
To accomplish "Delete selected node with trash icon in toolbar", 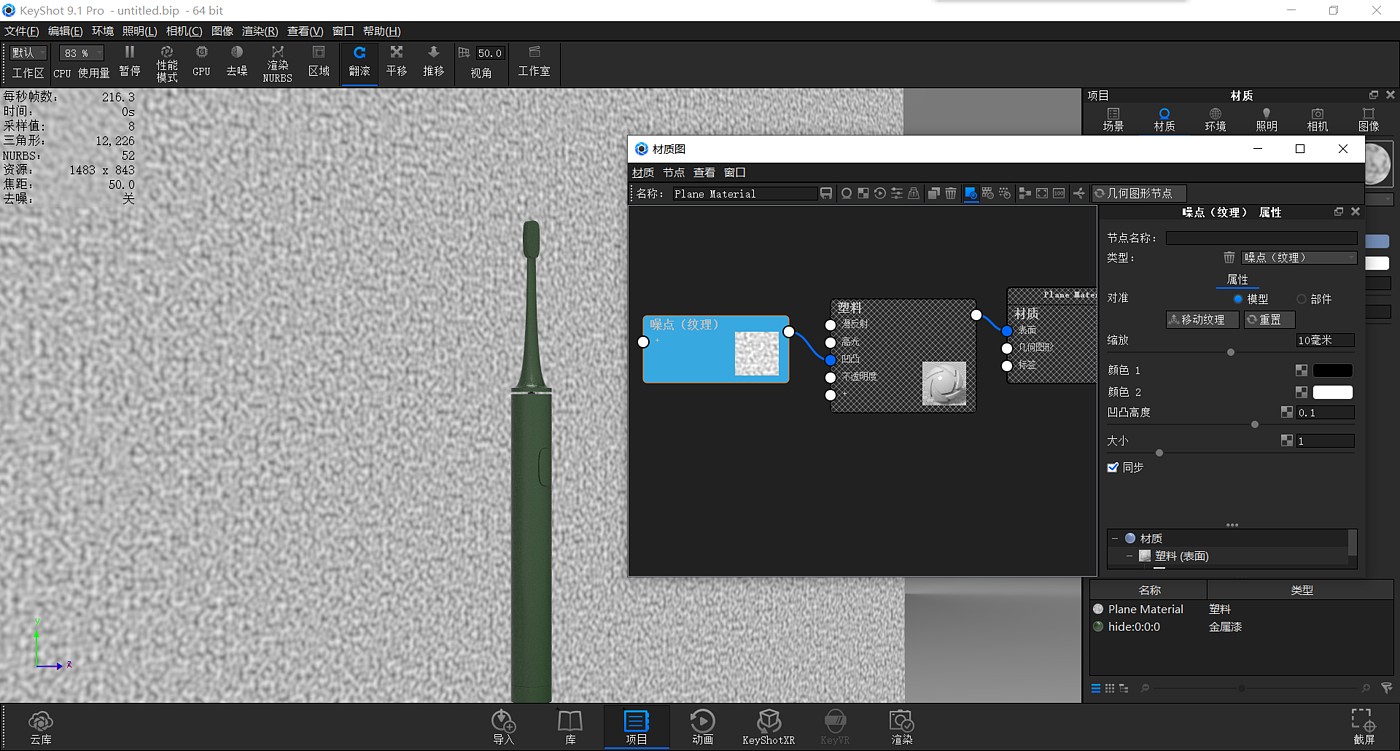I will [950, 193].
